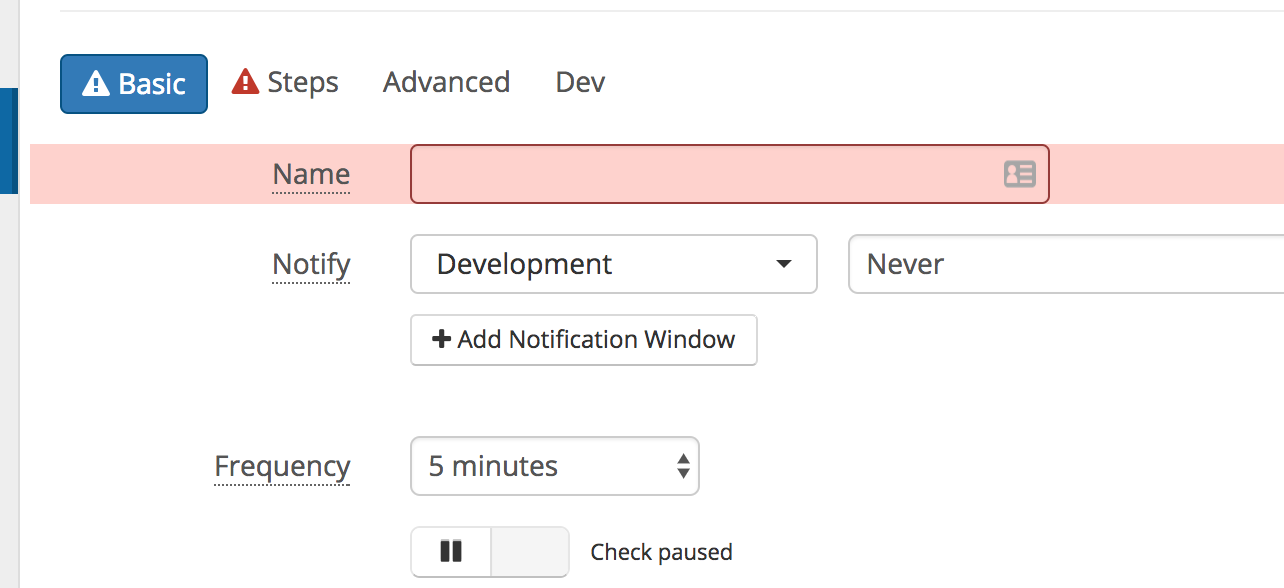
Task: Switch to the Dev tab
Action: [580, 82]
